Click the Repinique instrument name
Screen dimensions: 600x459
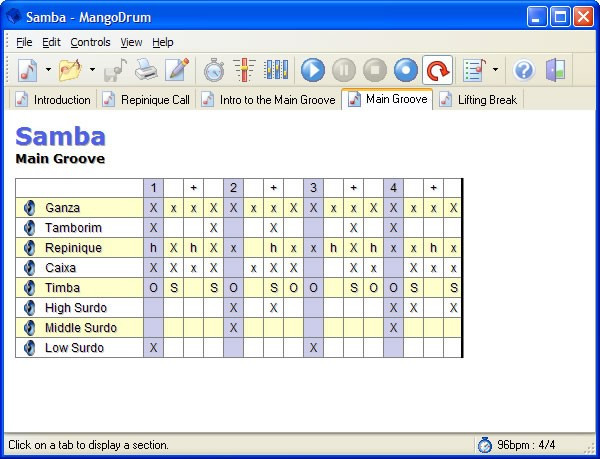(73, 248)
